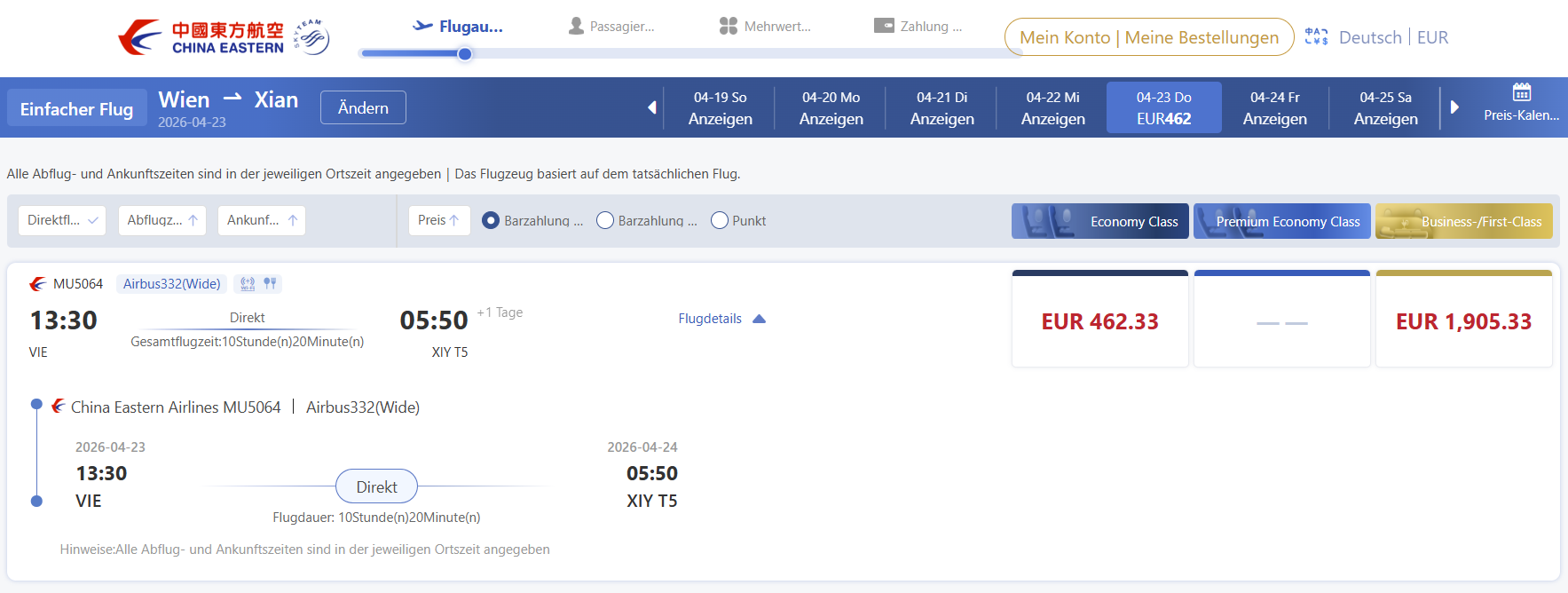Click the Wi-Fi availability icon on flight MU5064
Image resolution: width=1568 pixels, height=593 pixels.
click(x=248, y=283)
